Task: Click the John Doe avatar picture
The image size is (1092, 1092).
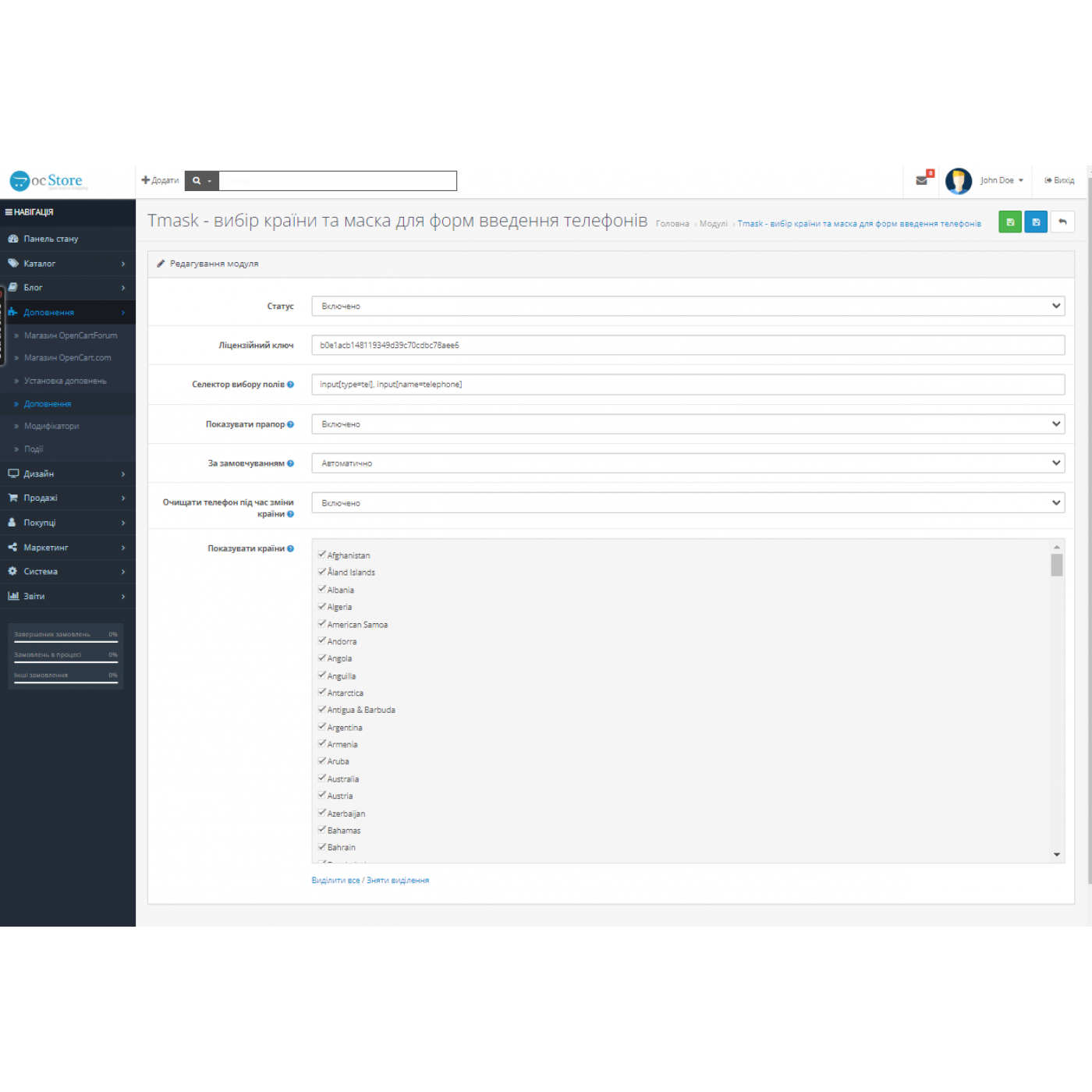Action: click(x=958, y=180)
